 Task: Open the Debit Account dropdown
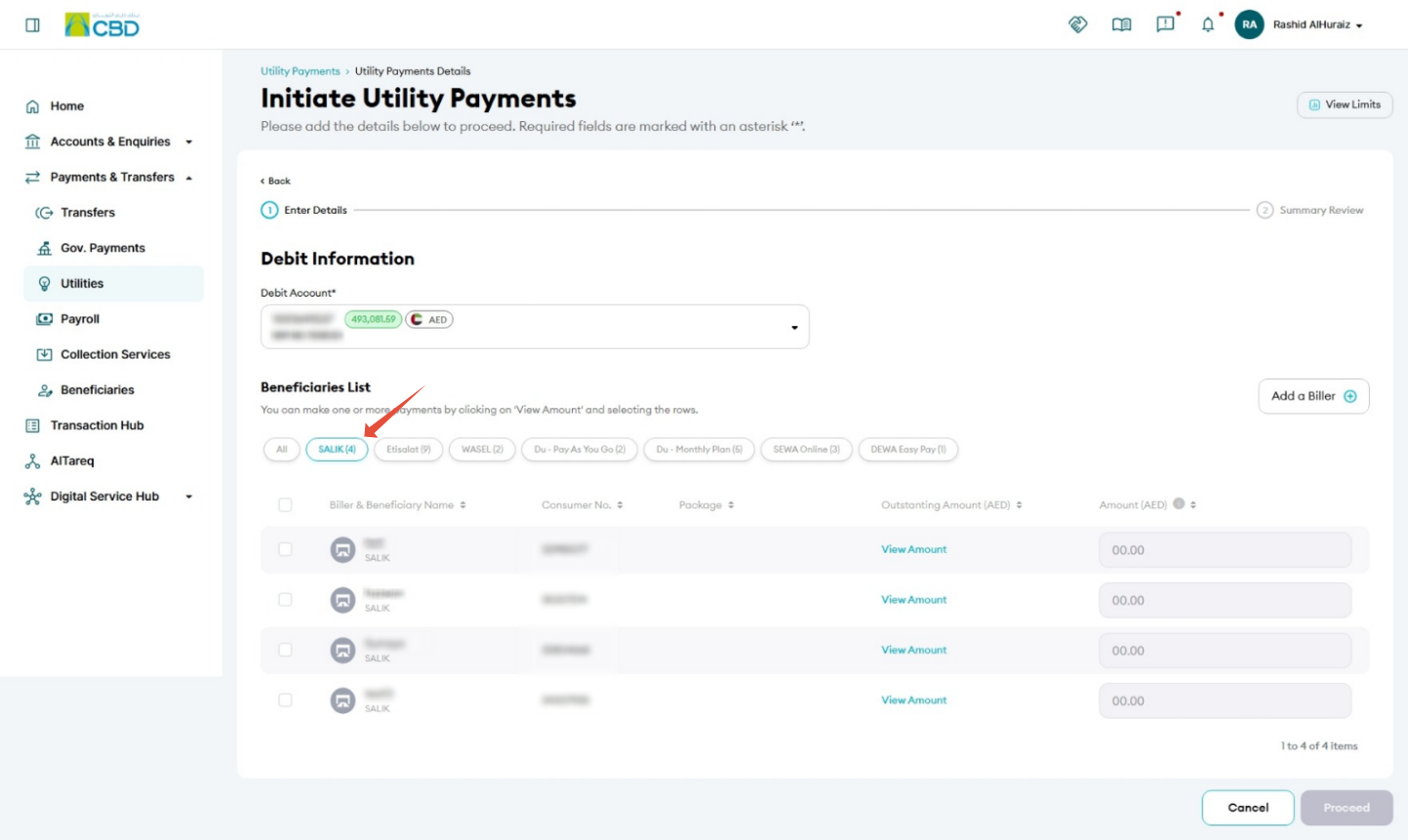(535, 327)
